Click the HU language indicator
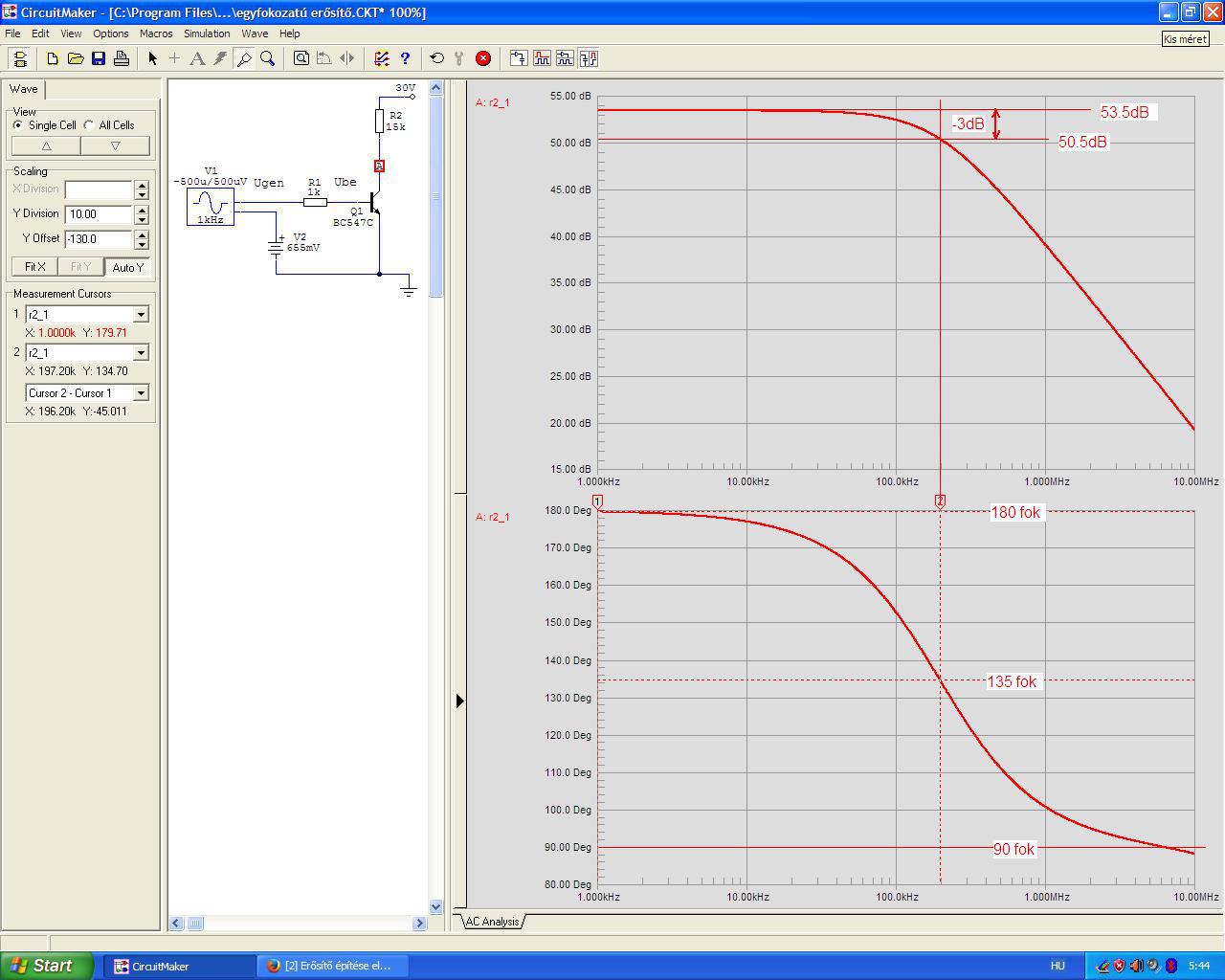 (x=1058, y=966)
